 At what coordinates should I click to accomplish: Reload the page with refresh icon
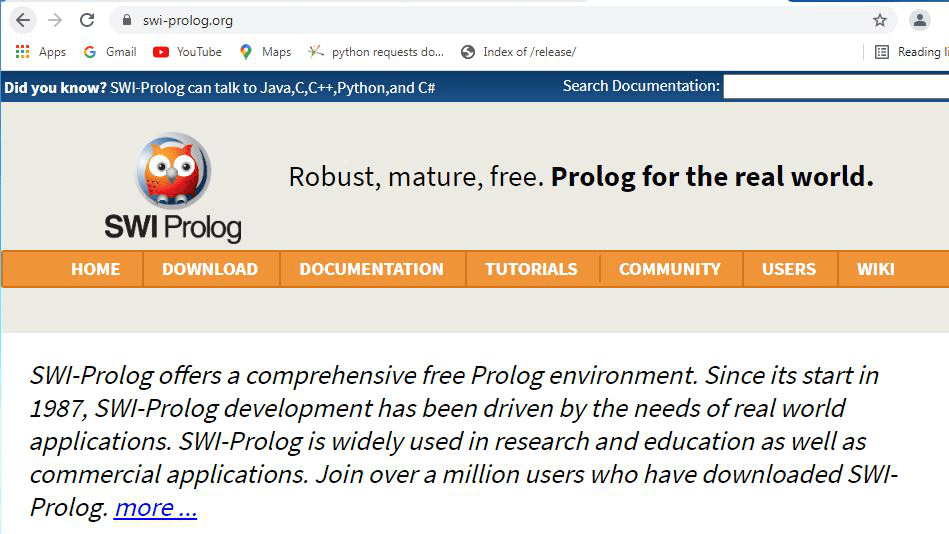pyautogui.click(x=87, y=20)
